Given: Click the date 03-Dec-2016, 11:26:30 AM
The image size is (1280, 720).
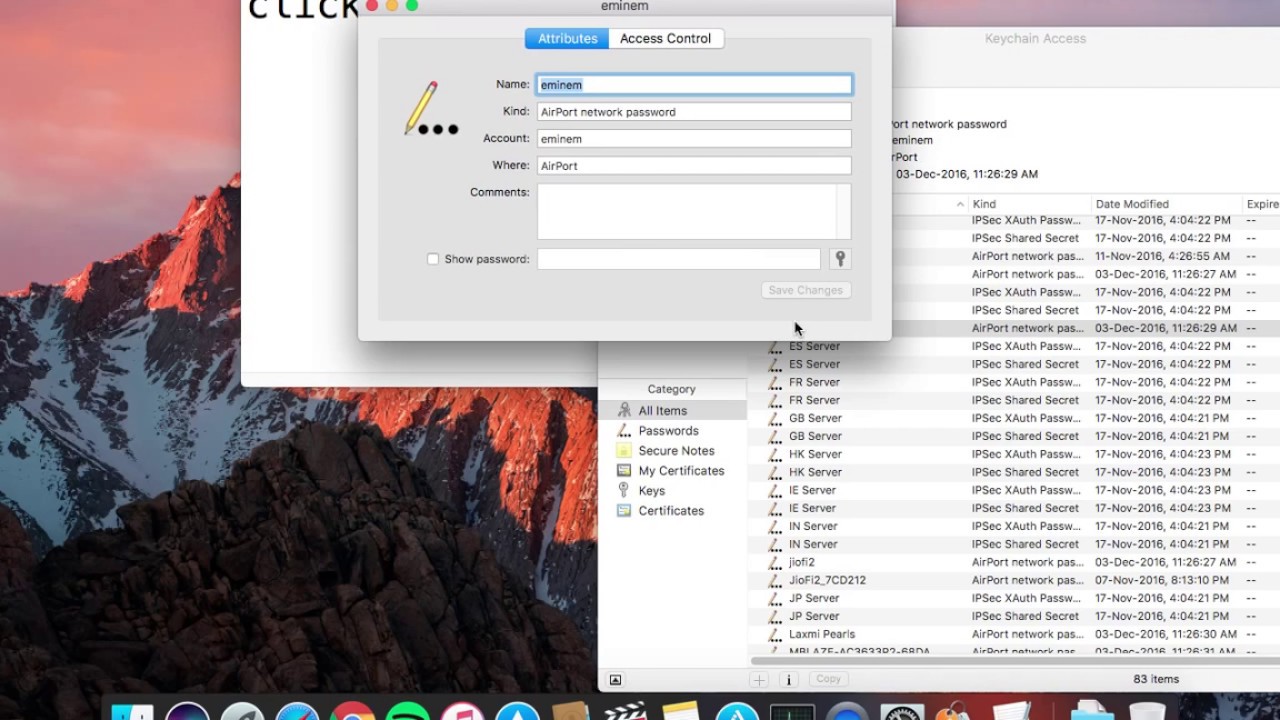Looking at the screenshot, I should pos(1166,634).
